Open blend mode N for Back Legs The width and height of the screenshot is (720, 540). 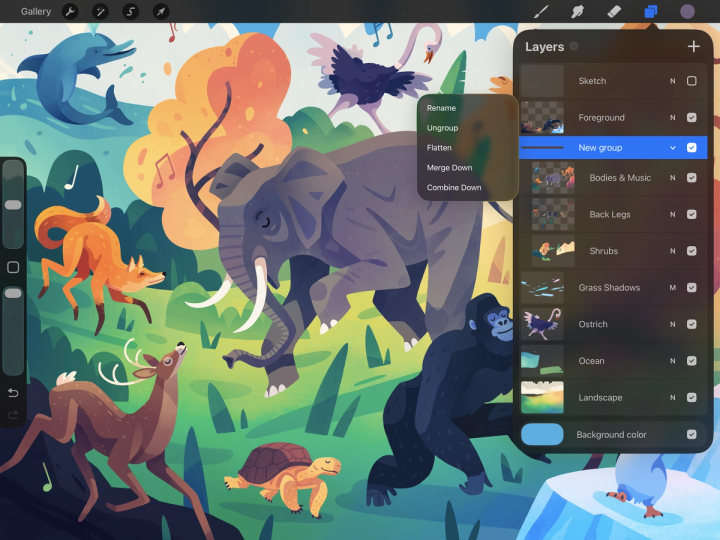(x=673, y=214)
